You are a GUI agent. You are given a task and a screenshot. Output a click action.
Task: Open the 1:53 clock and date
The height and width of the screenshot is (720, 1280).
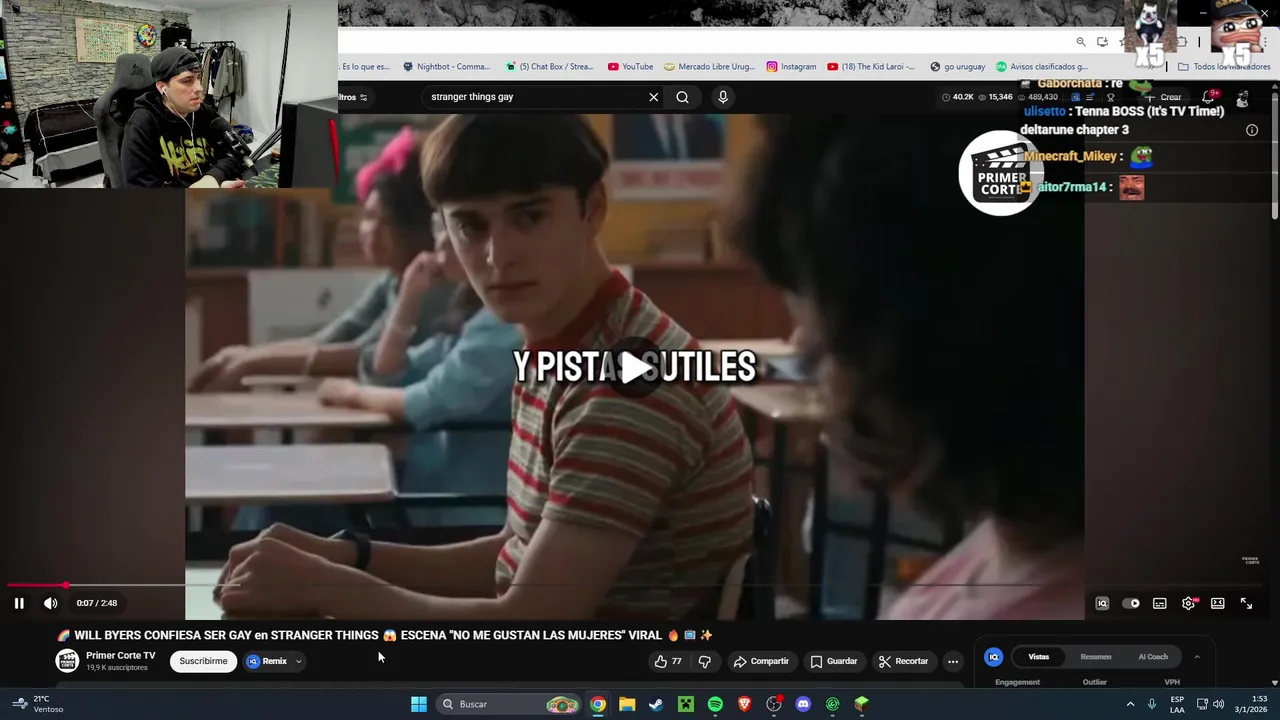(1252, 704)
